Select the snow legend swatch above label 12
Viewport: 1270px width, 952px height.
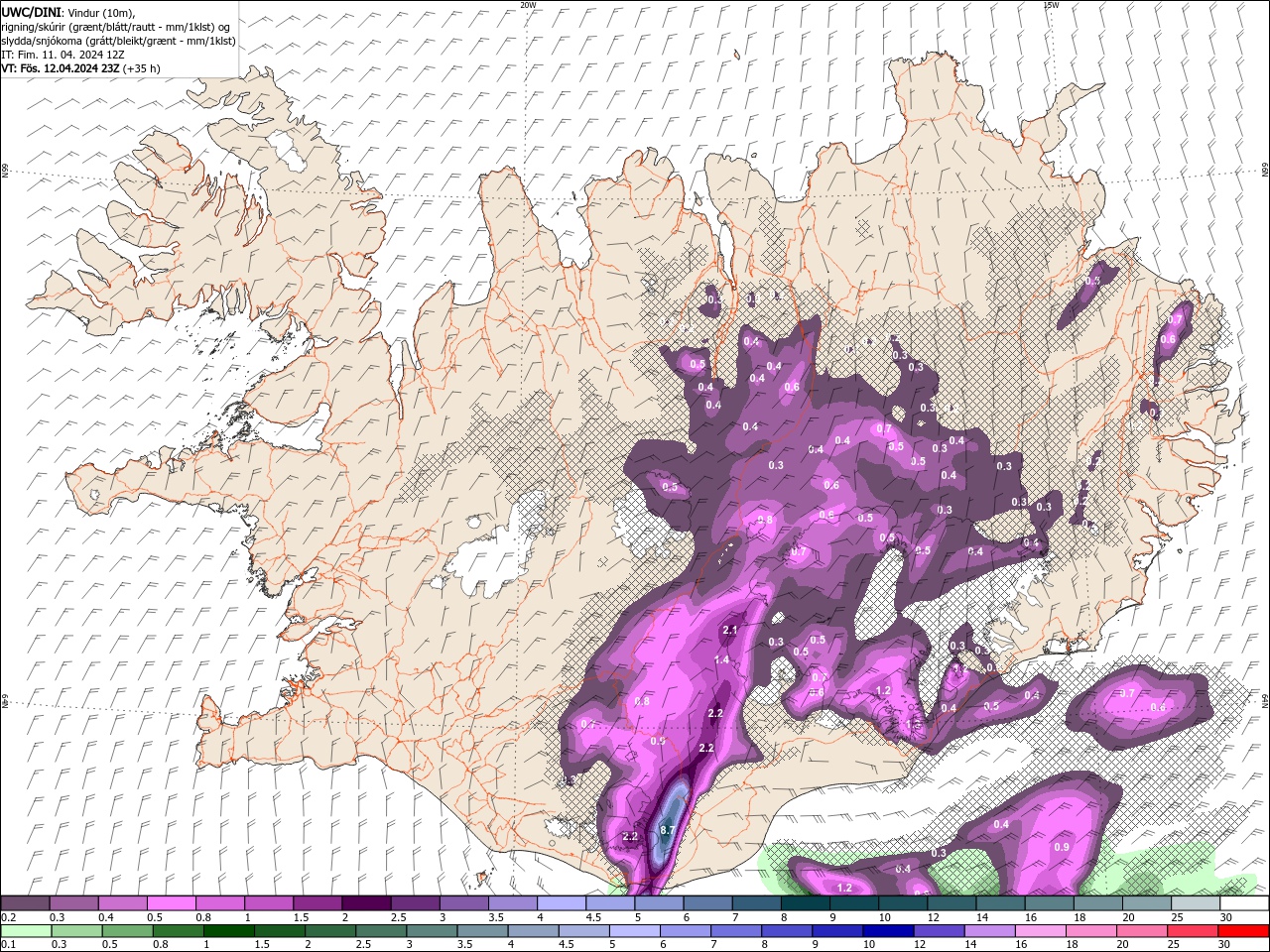(x=951, y=903)
